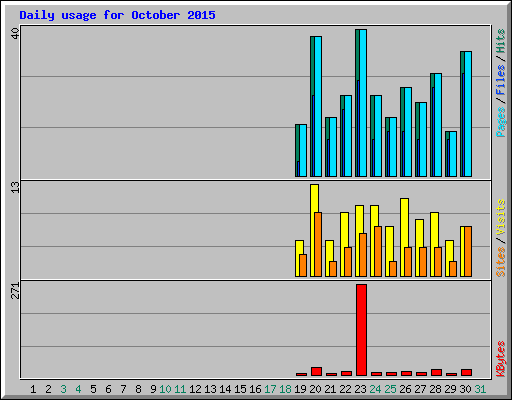
Task: Click the cyan hits bar for day 19
Action: pos(303,151)
